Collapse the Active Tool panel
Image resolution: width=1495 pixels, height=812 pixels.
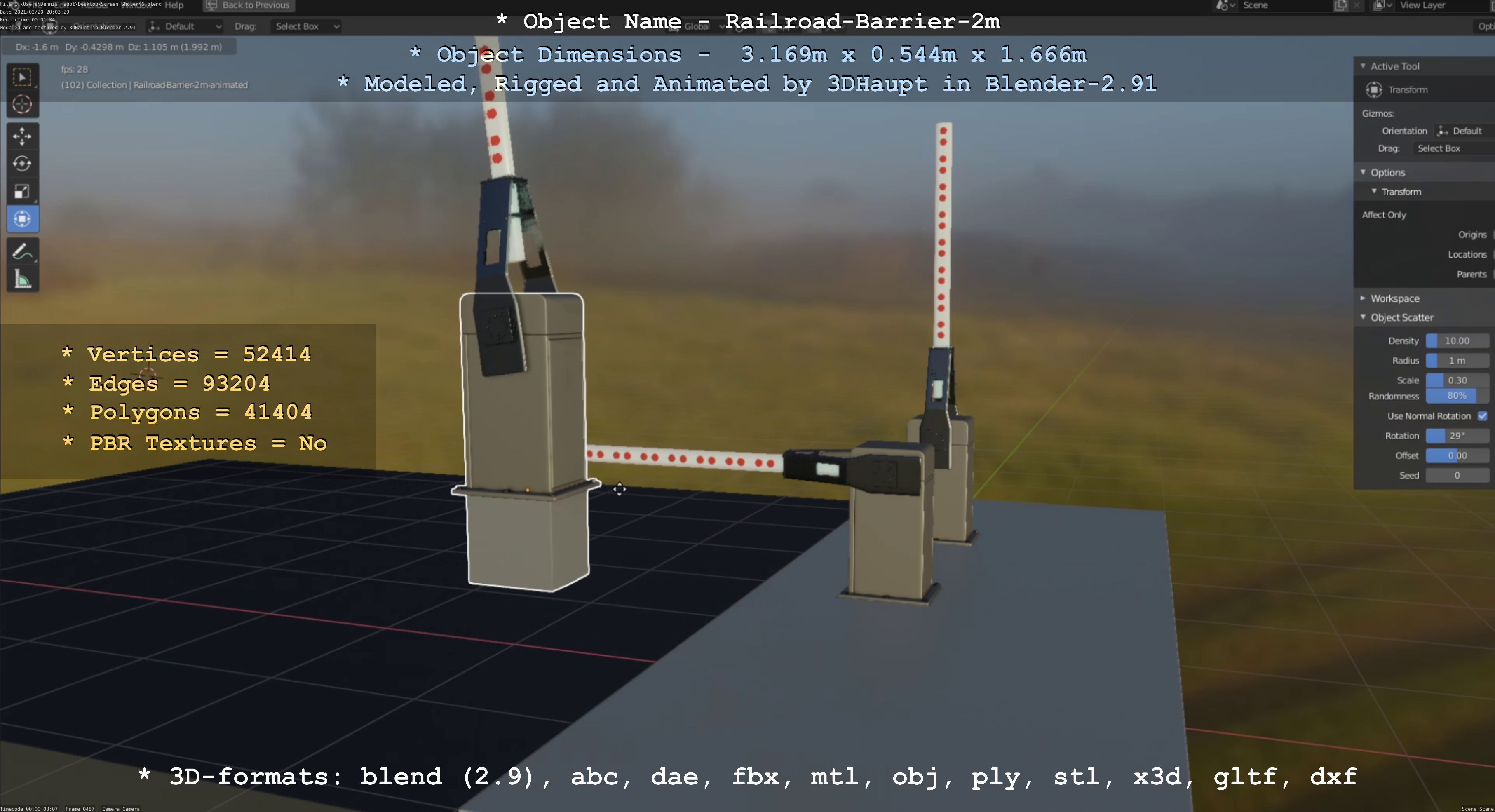coord(1363,66)
